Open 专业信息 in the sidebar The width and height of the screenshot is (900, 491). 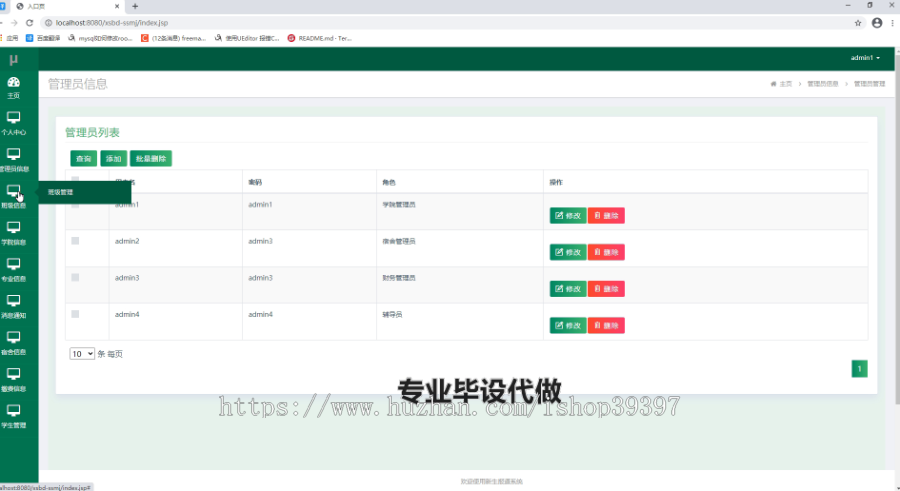(14, 270)
